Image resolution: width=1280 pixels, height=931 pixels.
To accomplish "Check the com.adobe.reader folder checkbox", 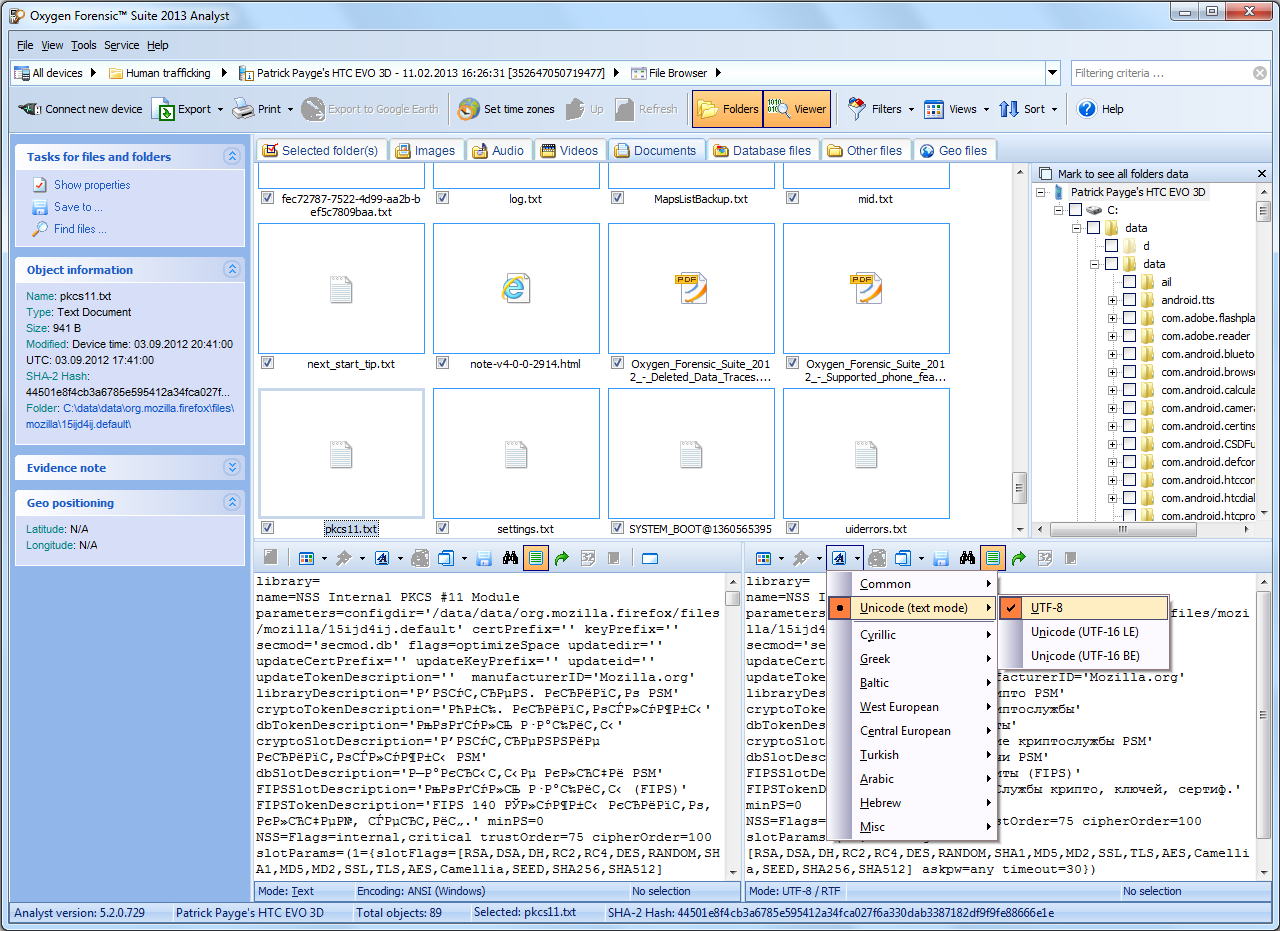I will tap(1129, 336).
